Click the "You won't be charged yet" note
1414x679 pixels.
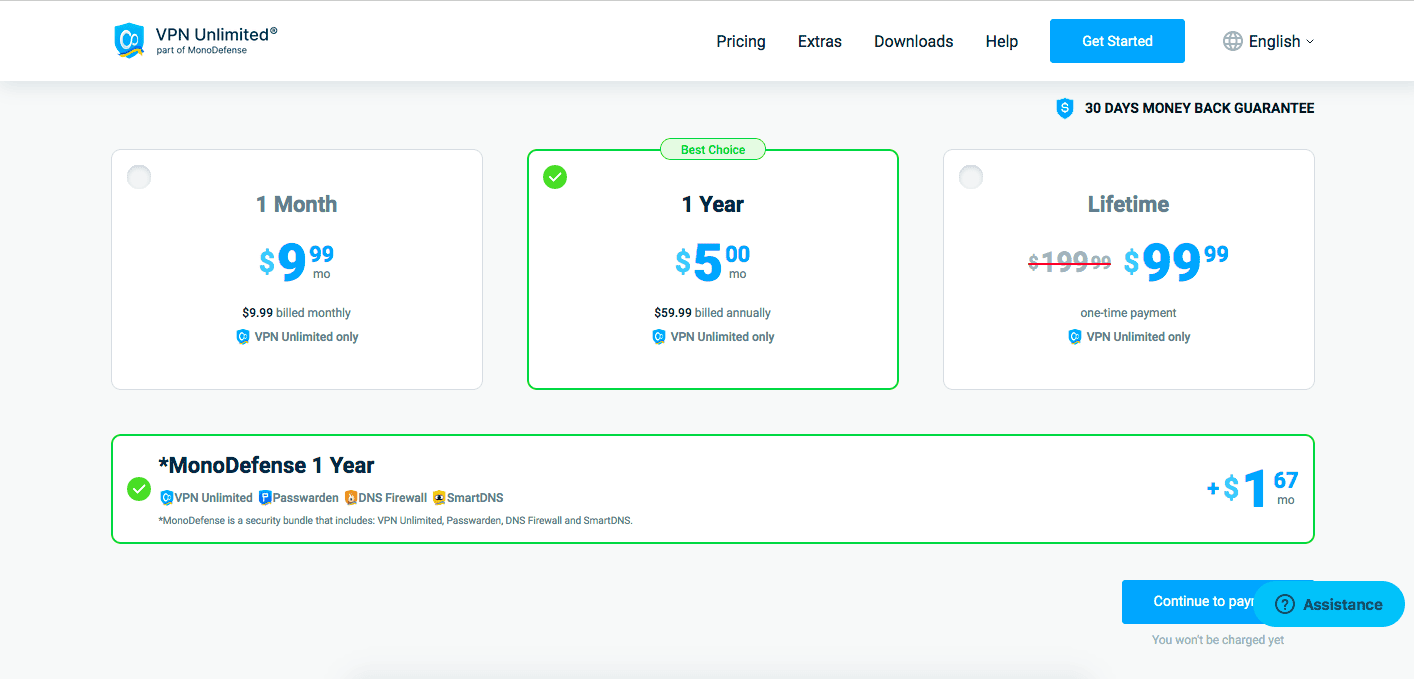click(1218, 640)
